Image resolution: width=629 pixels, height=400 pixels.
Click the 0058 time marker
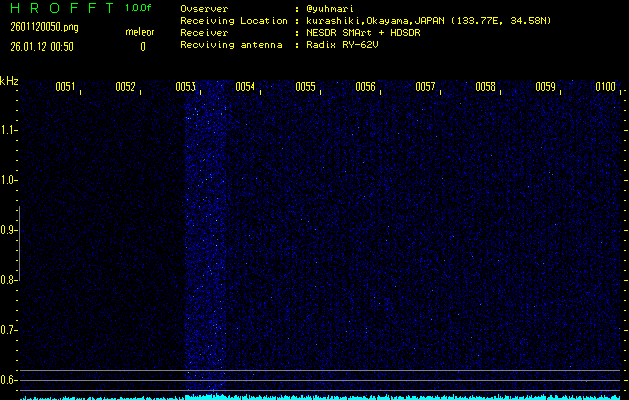tap(485, 87)
